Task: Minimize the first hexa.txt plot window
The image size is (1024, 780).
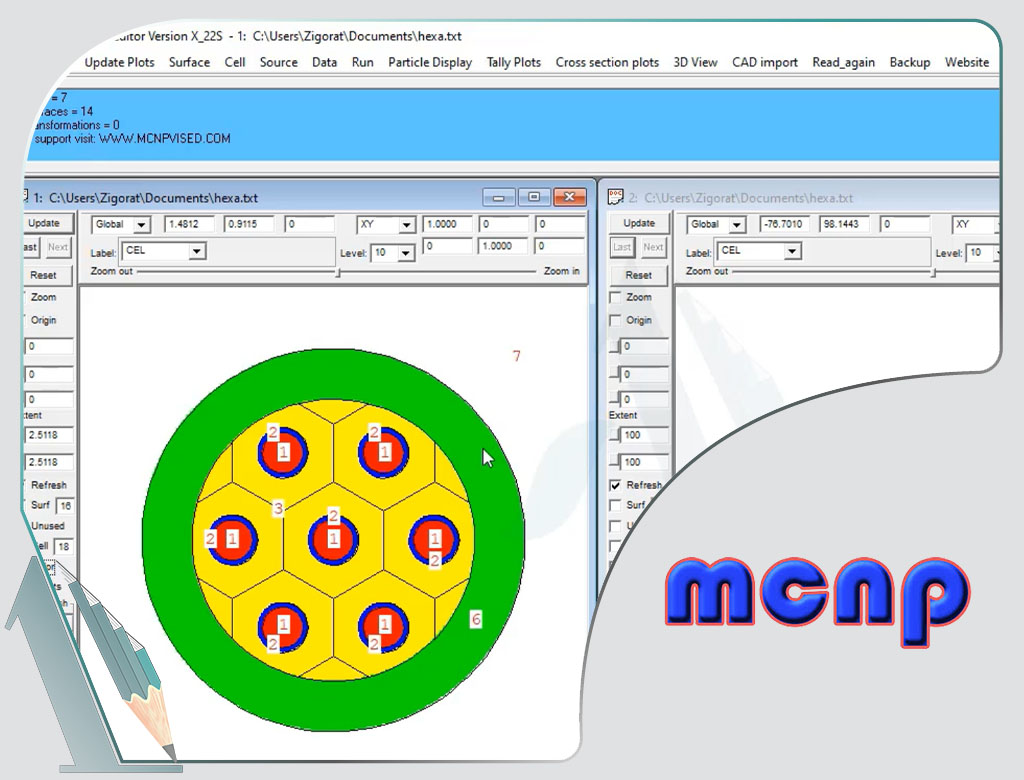Action: (x=499, y=197)
